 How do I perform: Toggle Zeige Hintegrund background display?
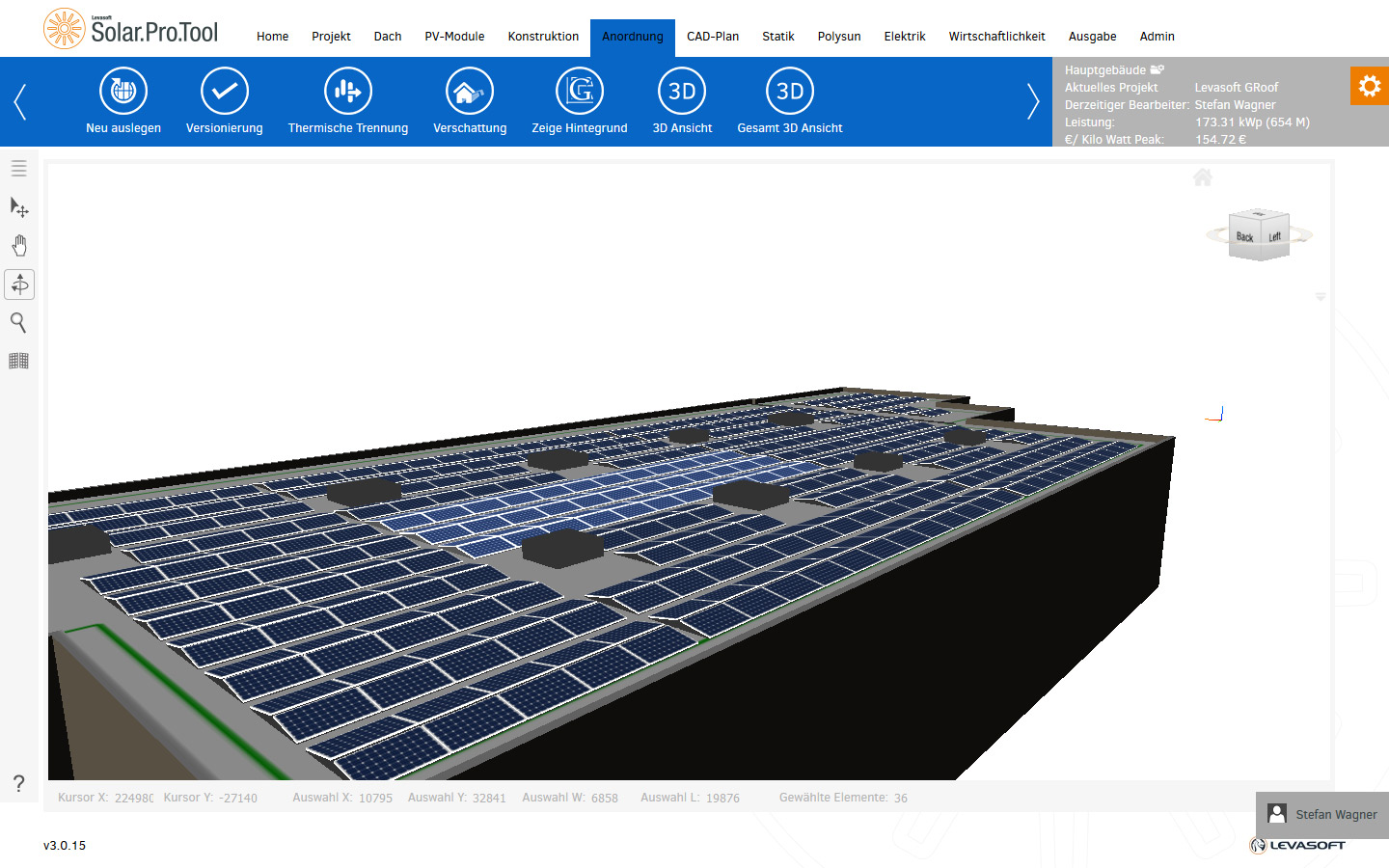point(580,91)
